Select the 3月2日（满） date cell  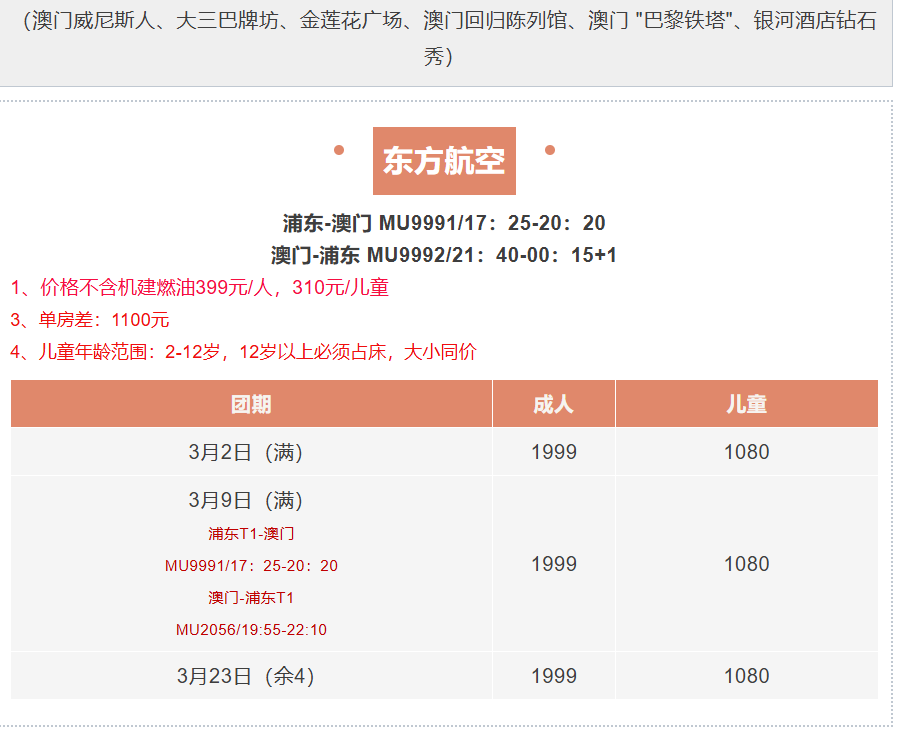pyautogui.click(x=252, y=452)
